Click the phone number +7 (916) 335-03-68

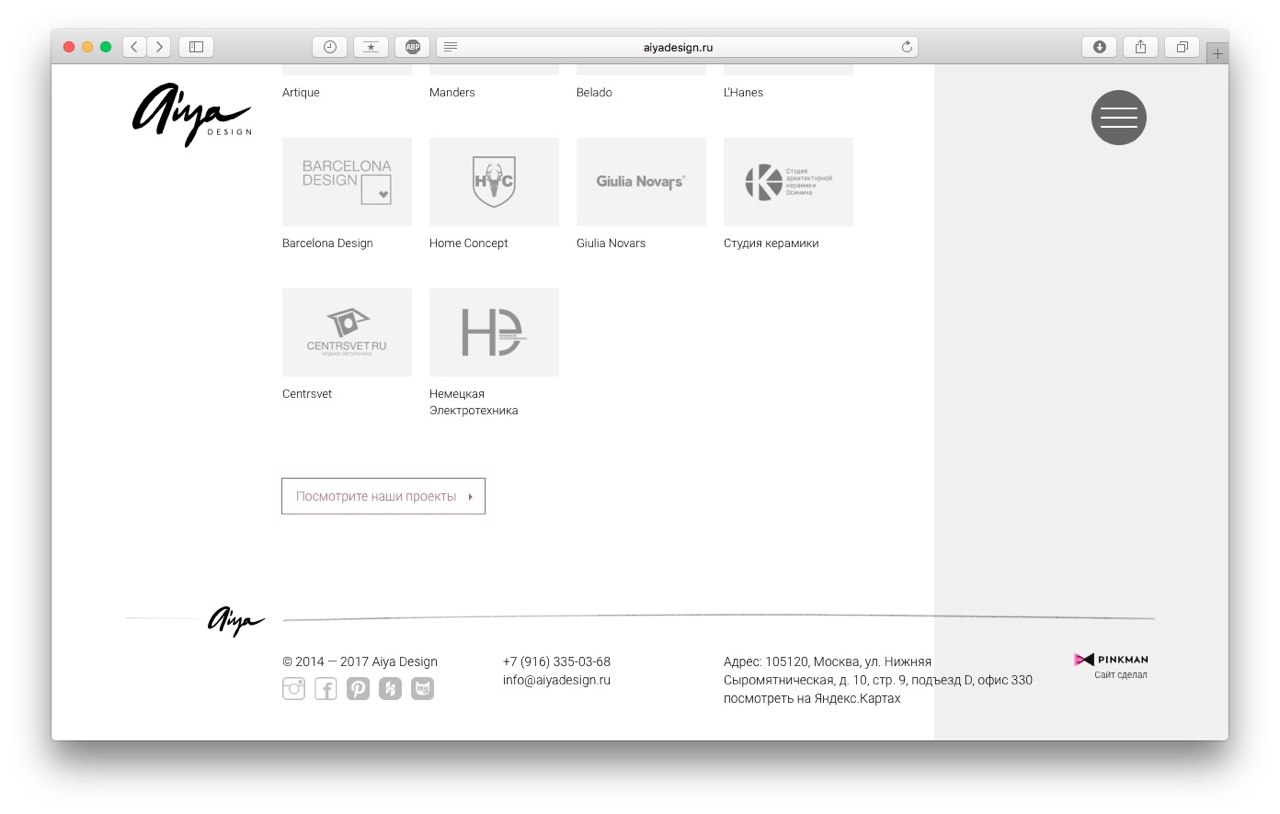click(x=557, y=662)
